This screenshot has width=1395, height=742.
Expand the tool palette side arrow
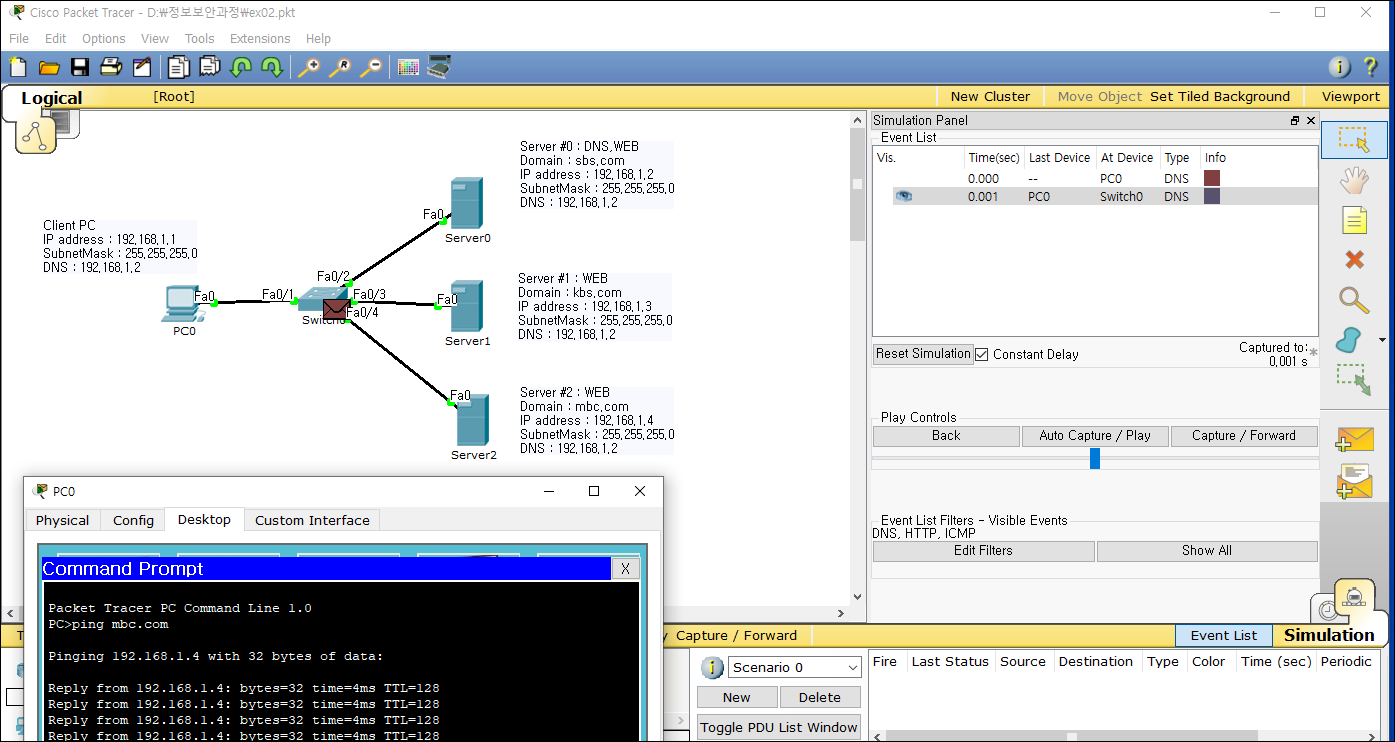[x=1383, y=340]
